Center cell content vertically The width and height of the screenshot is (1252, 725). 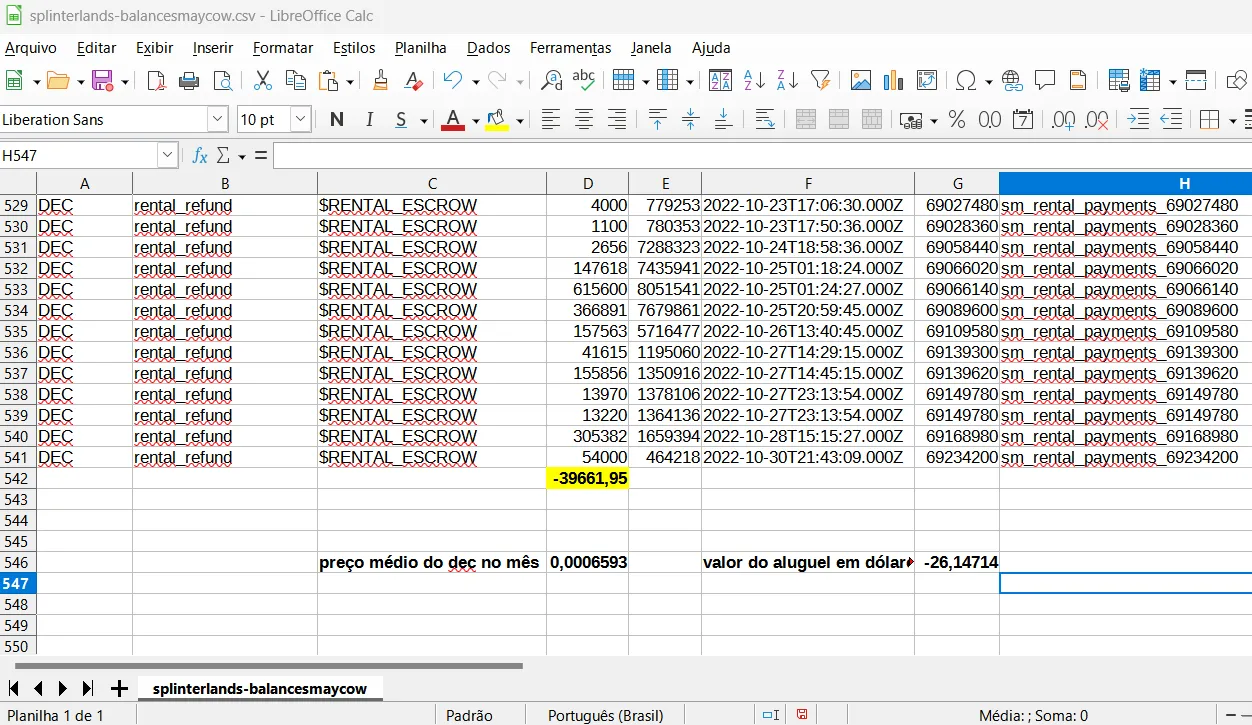click(690, 120)
